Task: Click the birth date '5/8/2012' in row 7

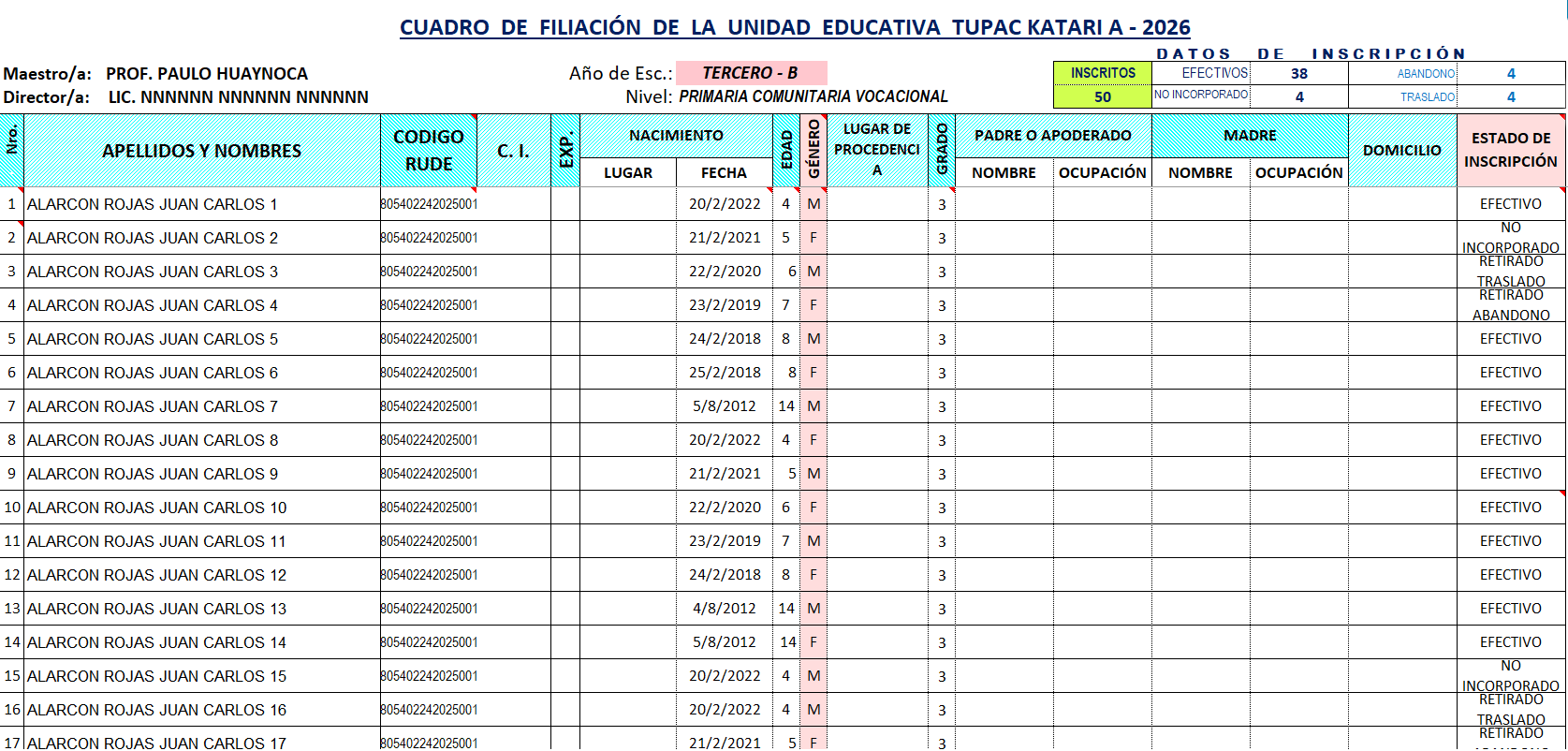Action: [725, 406]
